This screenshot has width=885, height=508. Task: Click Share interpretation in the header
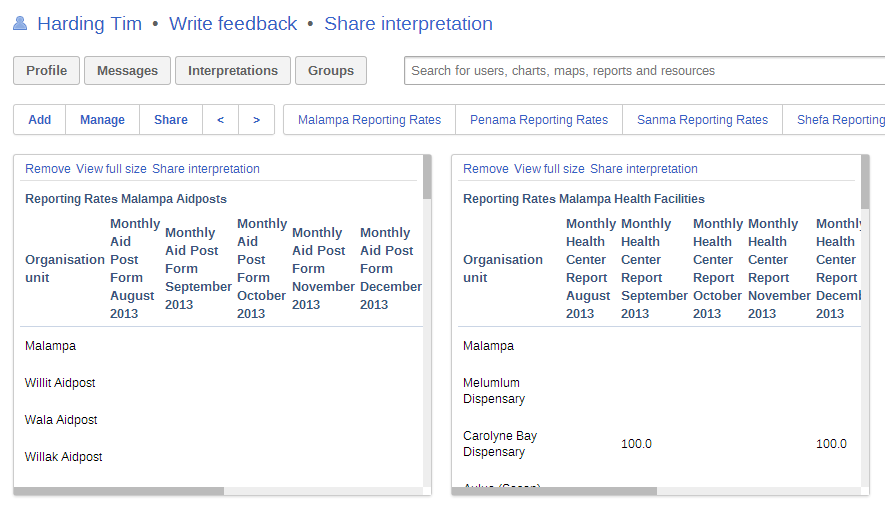point(408,24)
